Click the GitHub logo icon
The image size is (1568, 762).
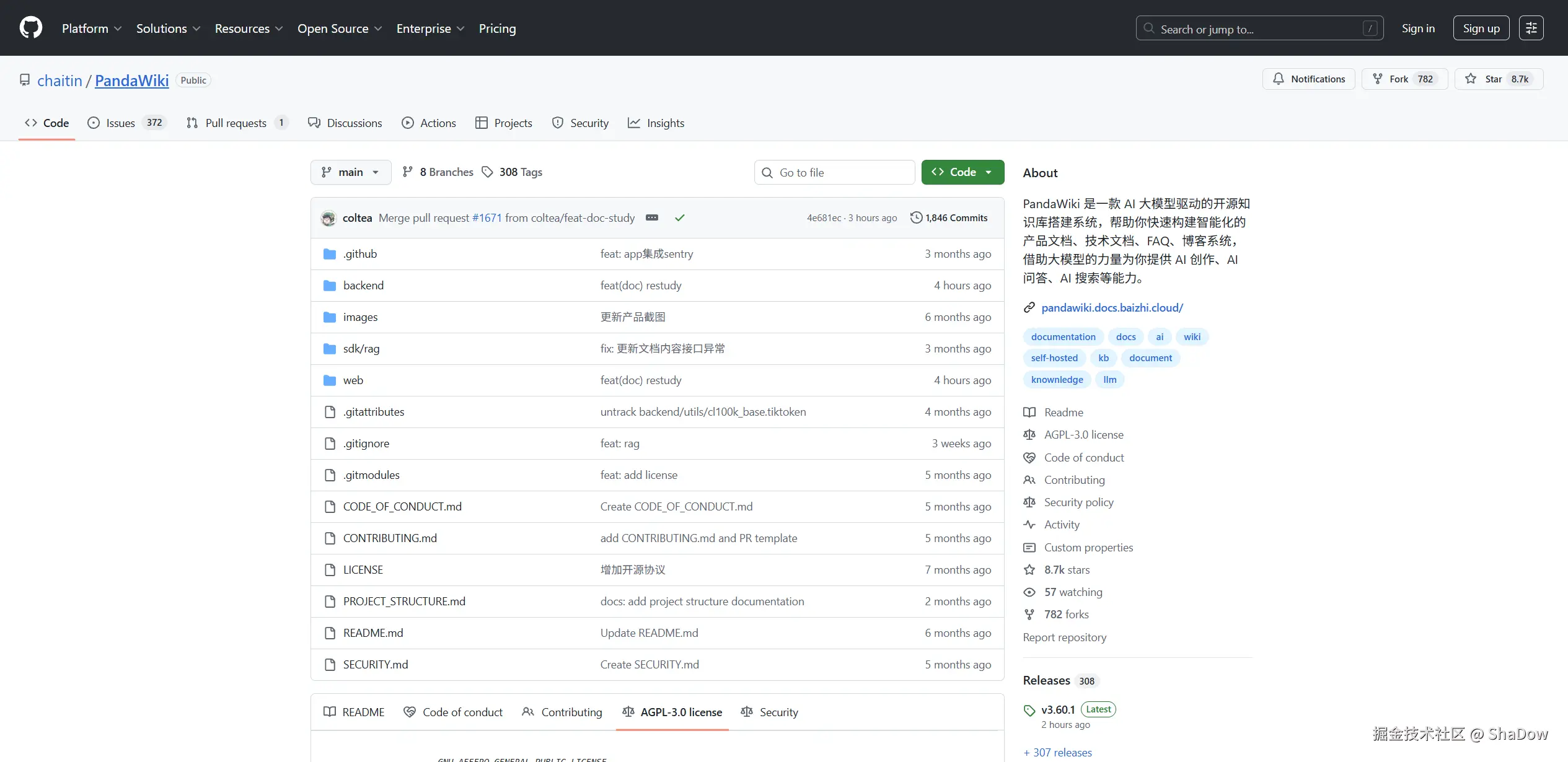point(30,28)
